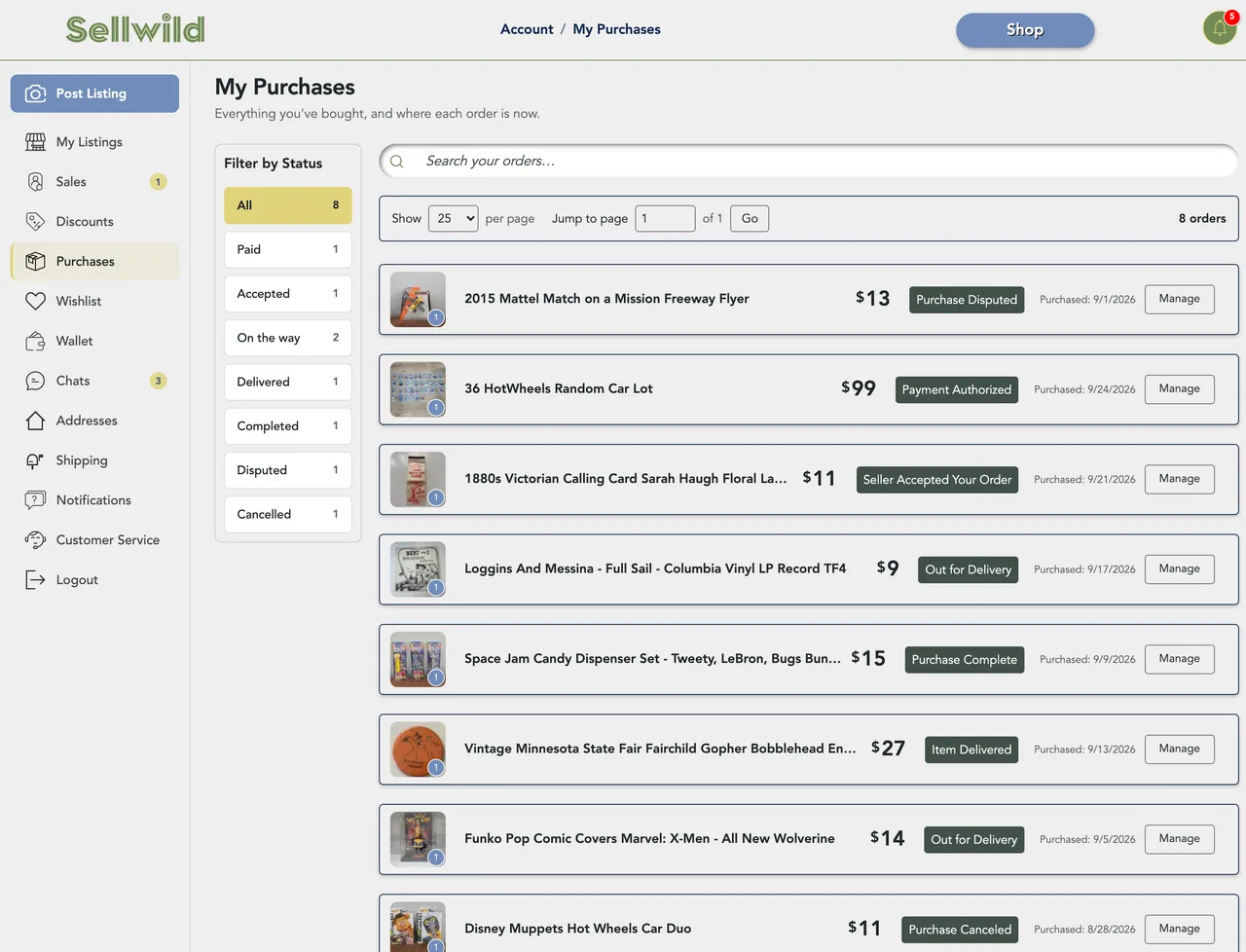This screenshot has height=952, width=1246.
Task: Click the search magnifier icon
Action: click(397, 162)
